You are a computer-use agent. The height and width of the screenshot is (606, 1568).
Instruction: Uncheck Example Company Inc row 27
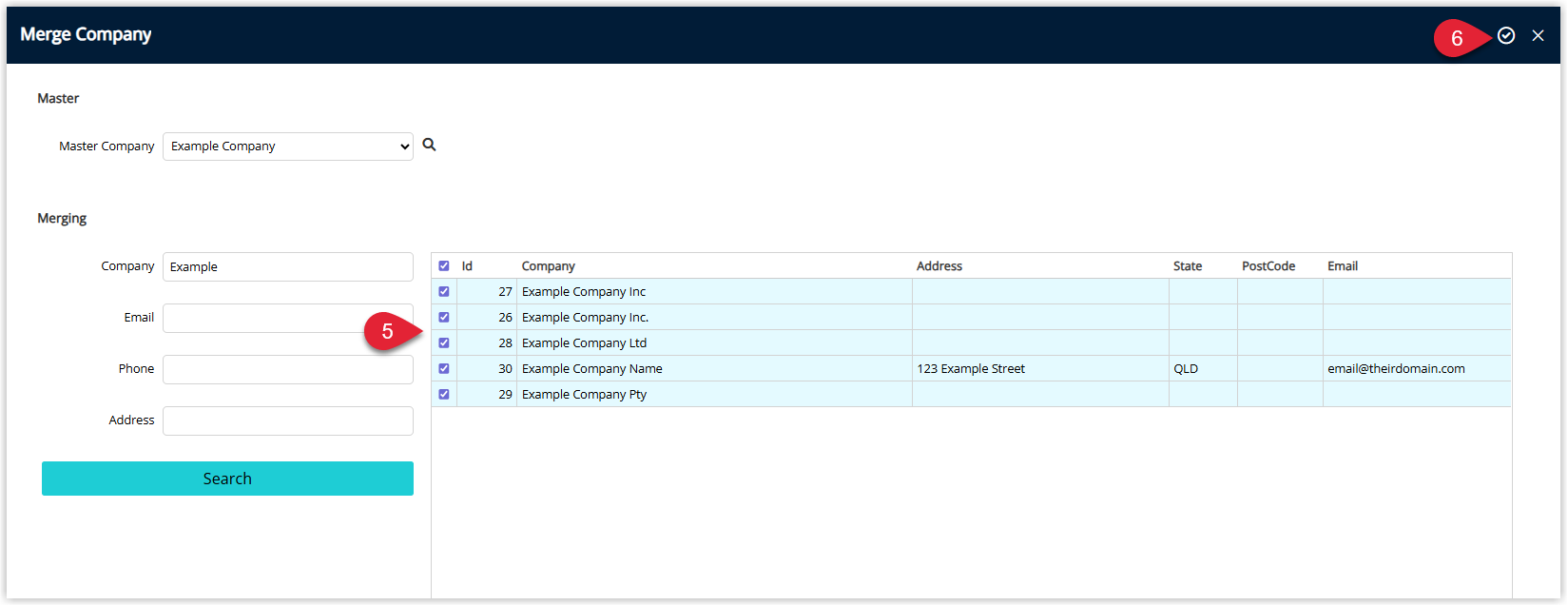pyautogui.click(x=444, y=292)
